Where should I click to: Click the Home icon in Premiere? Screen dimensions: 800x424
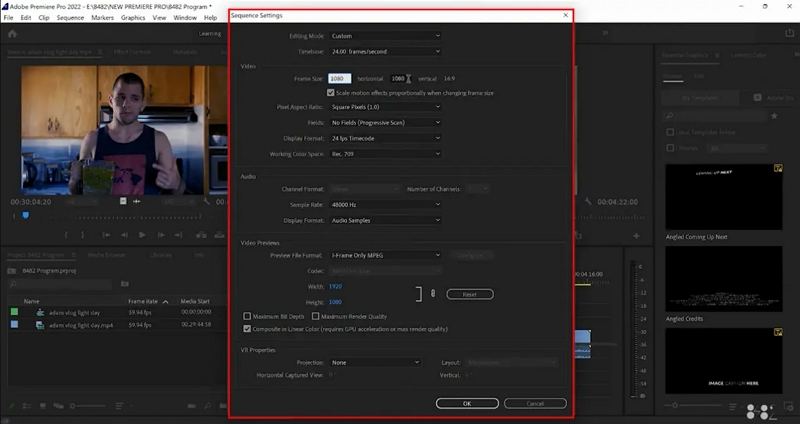pos(12,34)
